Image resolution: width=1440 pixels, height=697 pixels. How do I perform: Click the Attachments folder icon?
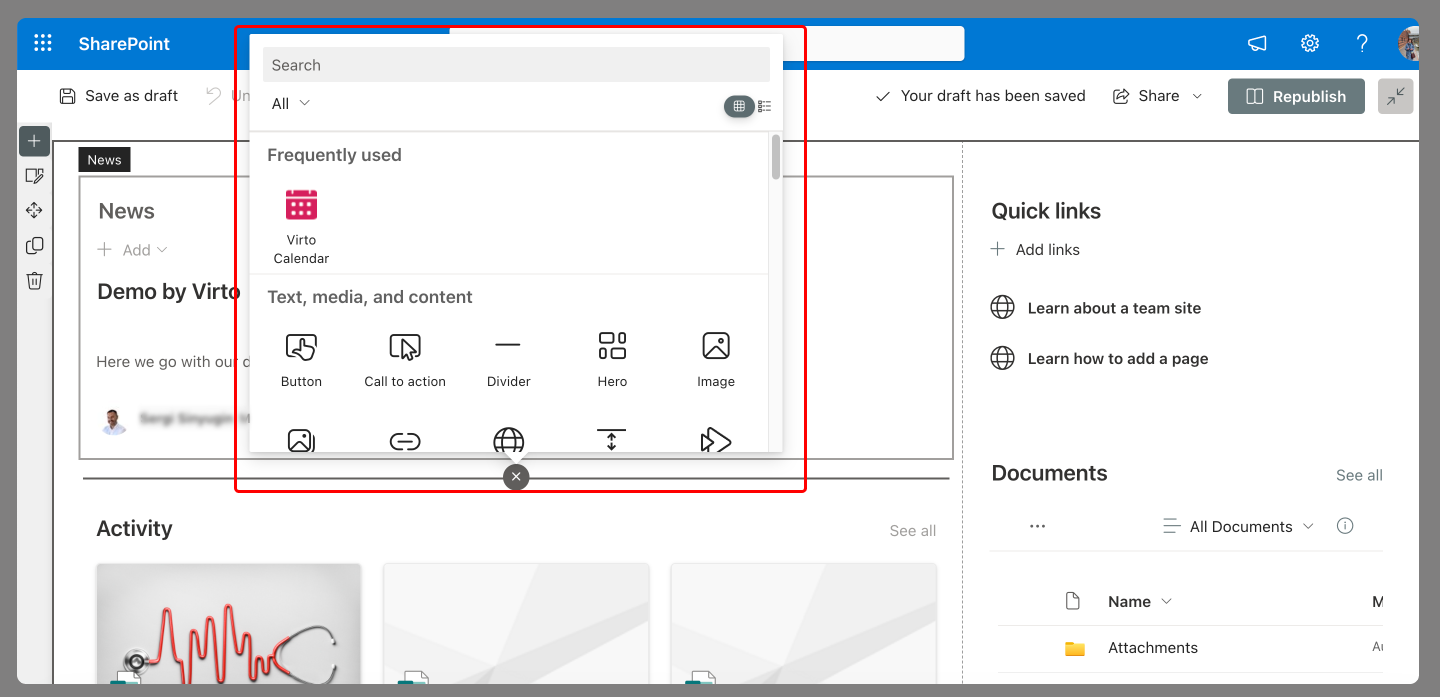[x=1075, y=648]
